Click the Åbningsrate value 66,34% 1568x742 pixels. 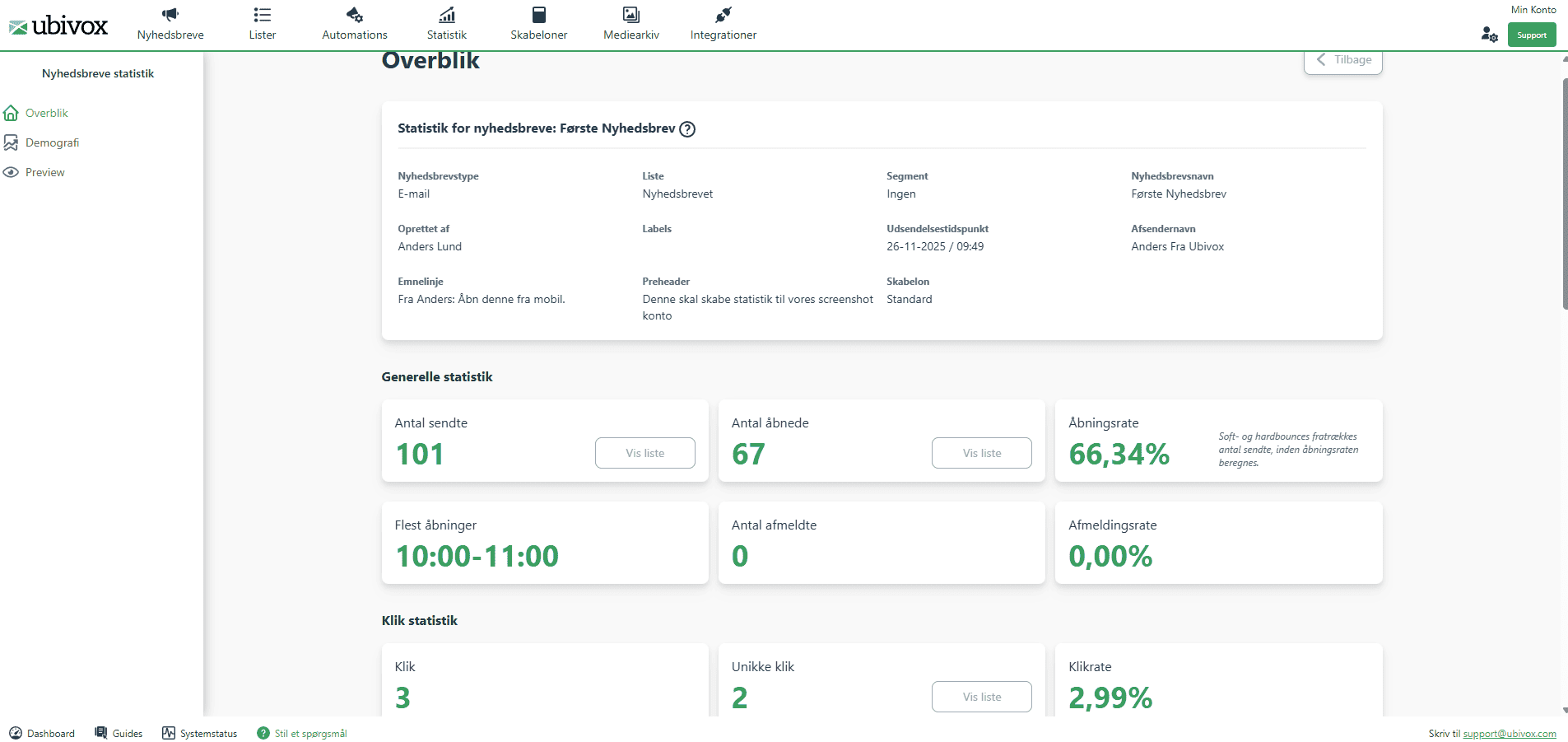click(1119, 455)
